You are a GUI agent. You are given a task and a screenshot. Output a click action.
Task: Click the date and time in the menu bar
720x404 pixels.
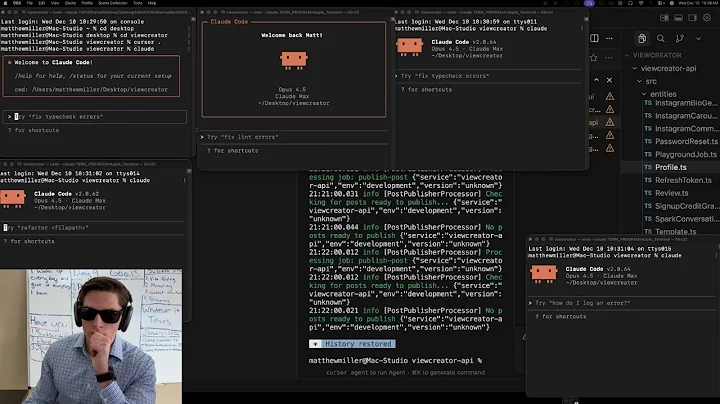[698, 3]
